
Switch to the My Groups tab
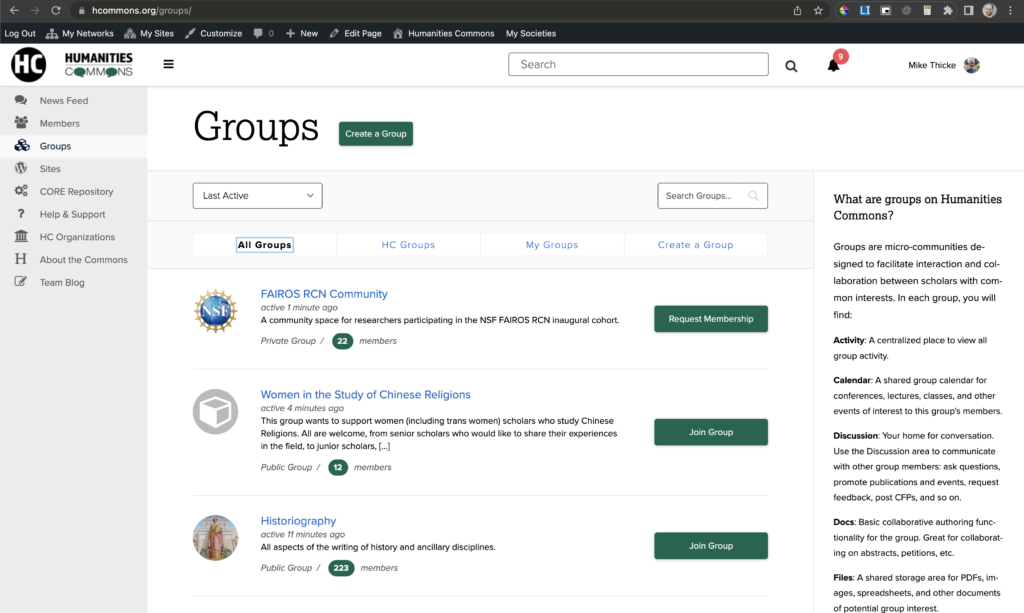pos(552,244)
